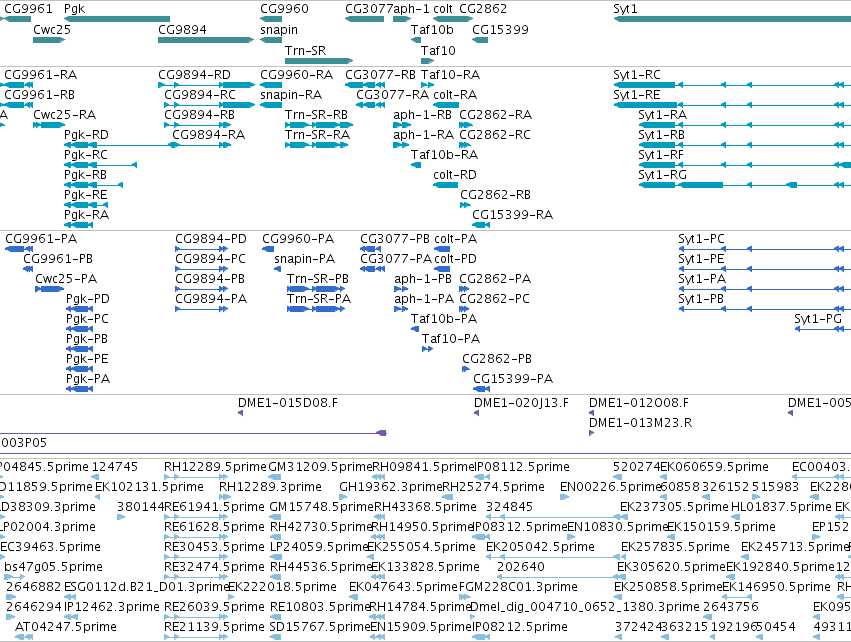
Task: Click the Trn-SR-RB transcript label
Action: click(316, 115)
